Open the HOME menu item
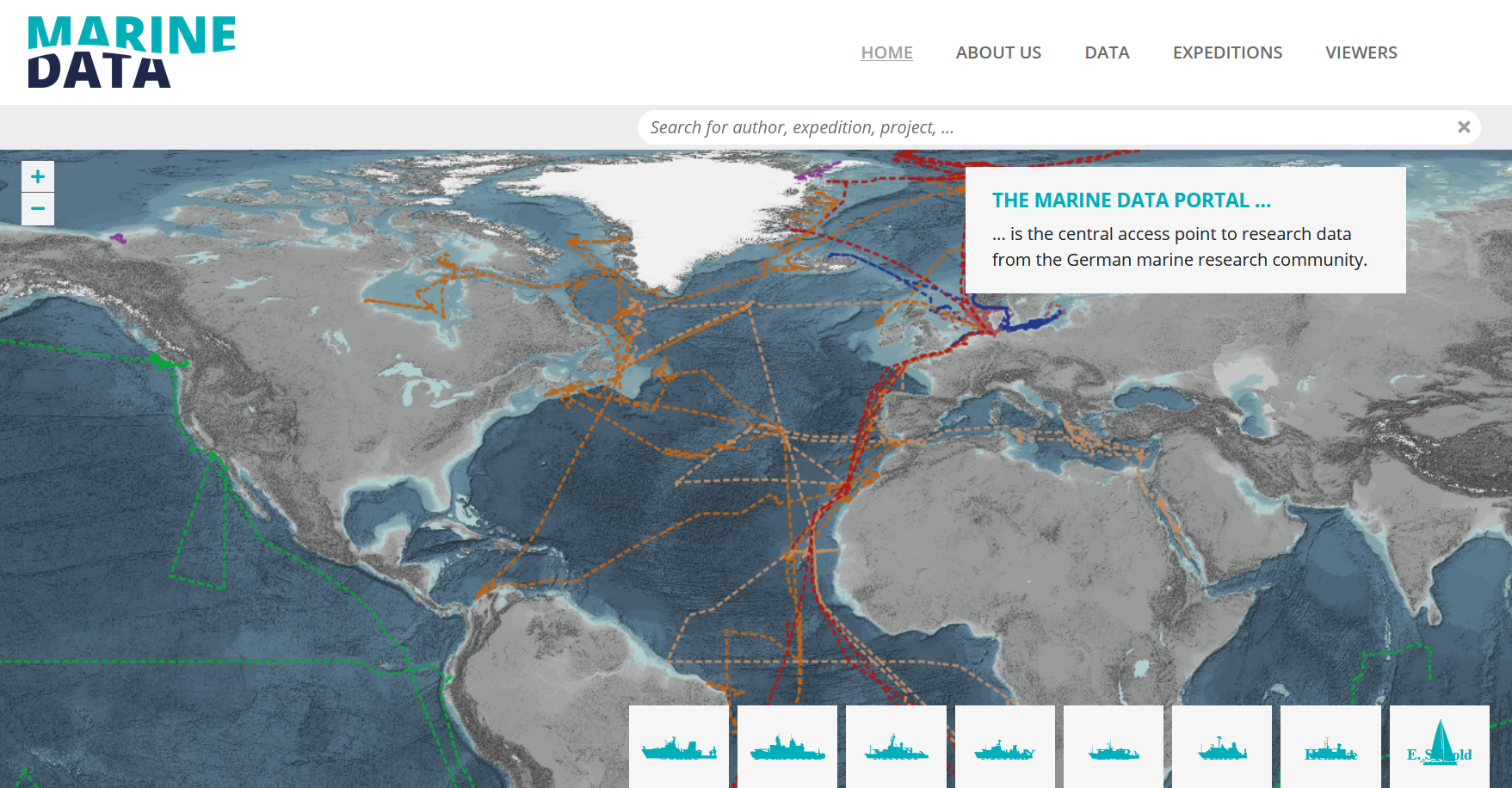 [x=887, y=52]
